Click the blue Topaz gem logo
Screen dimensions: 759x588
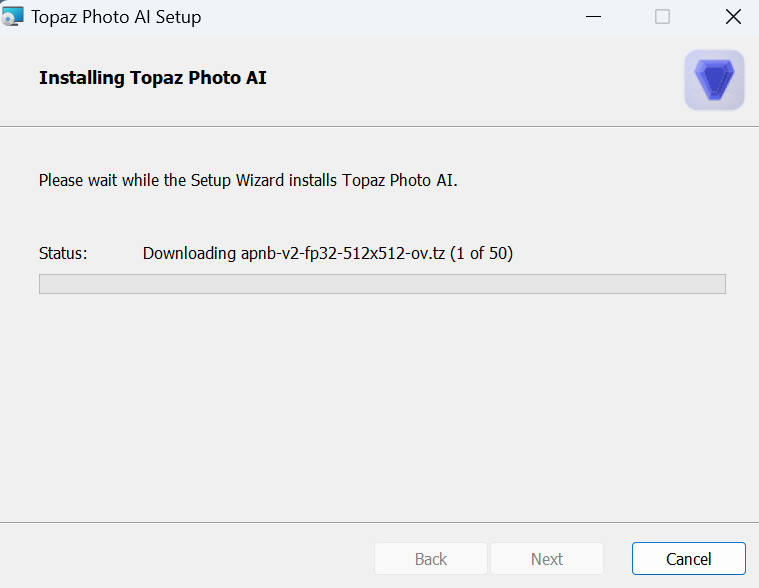point(714,80)
